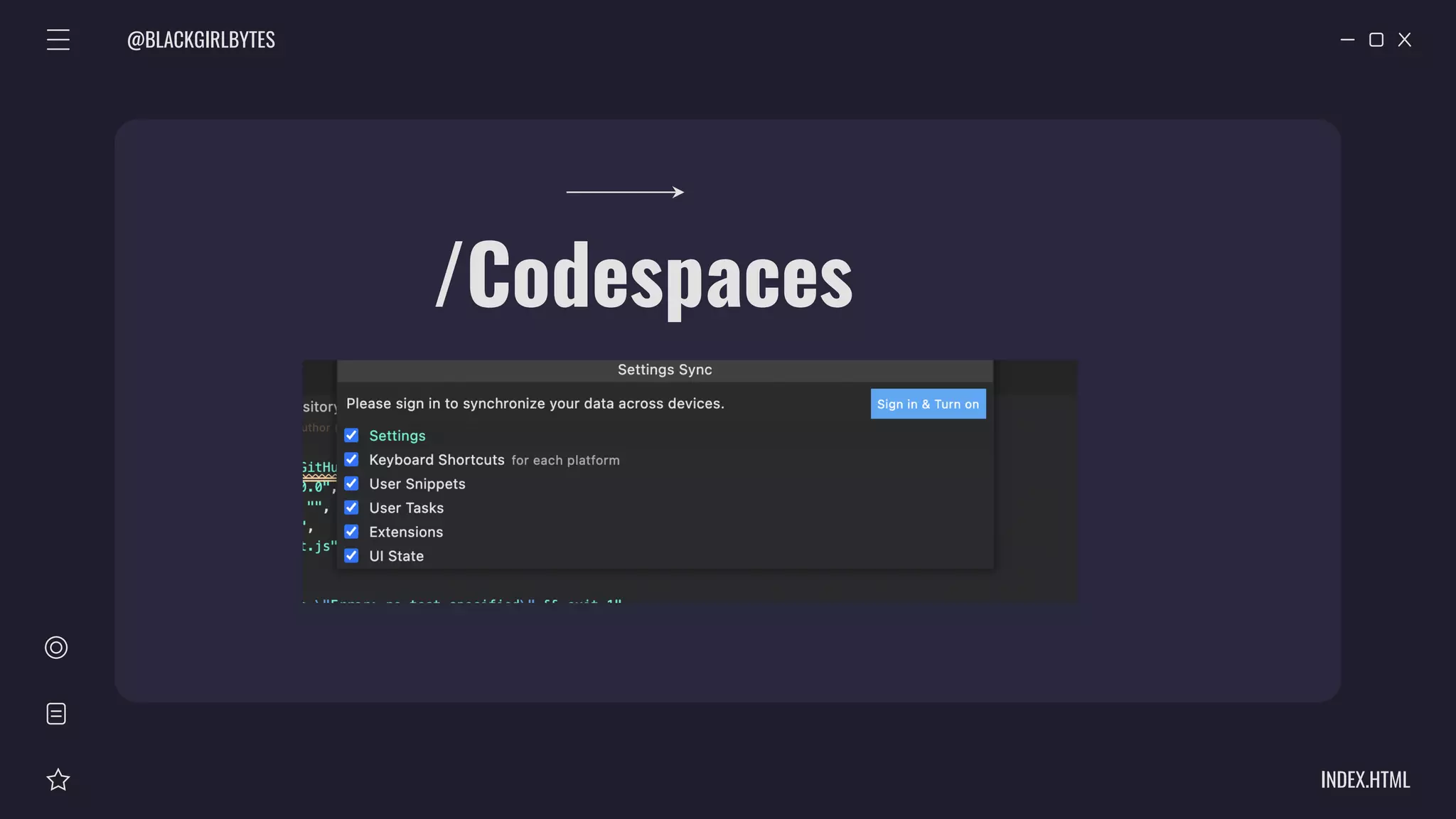This screenshot has width=1456, height=819.
Task: Open the hamburger menu icon
Action: pyautogui.click(x=58, y=40)
